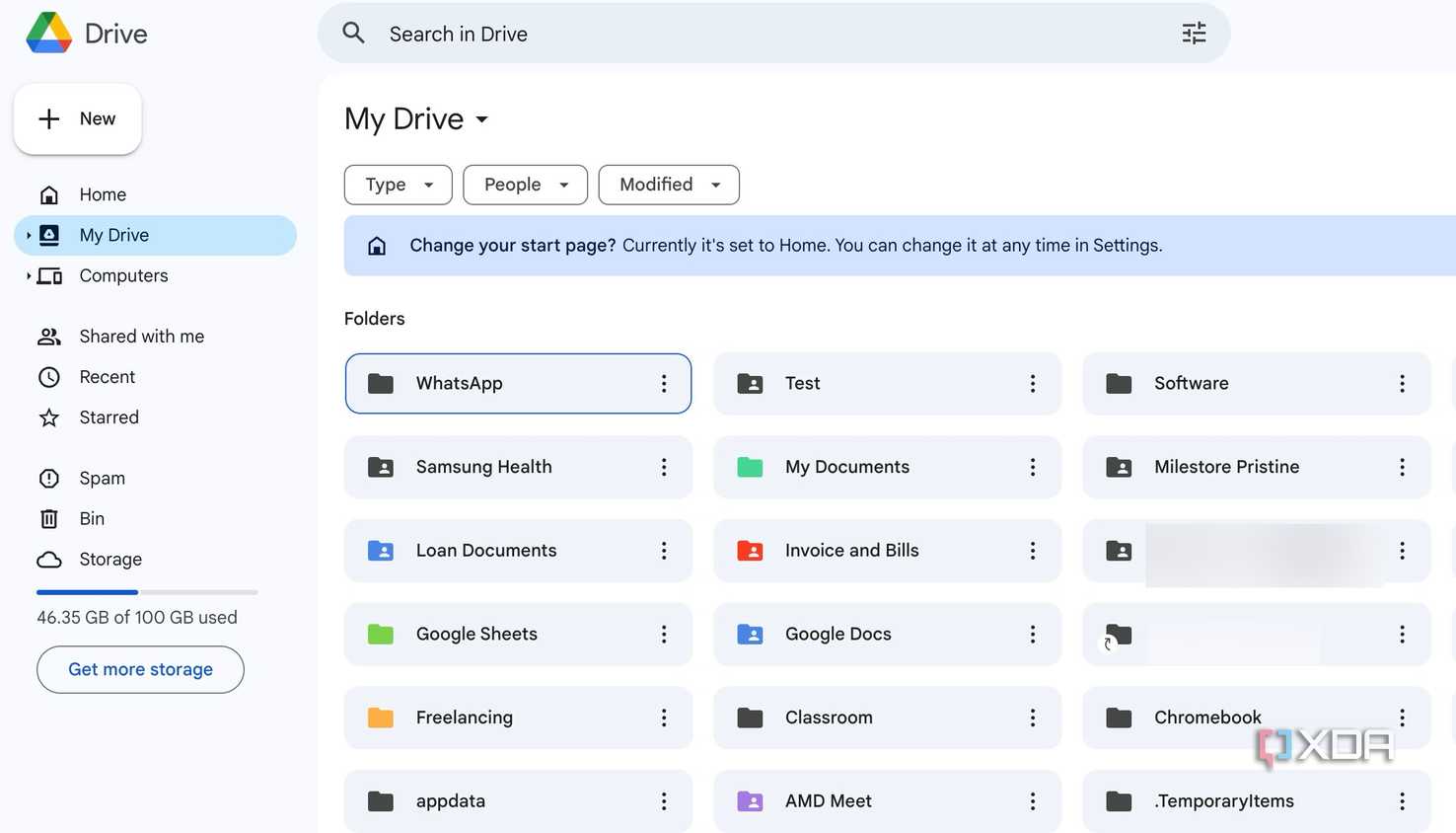The image size is (1456, 833).
Task: Open more actions for My Documents
Action: point(1033,467)
